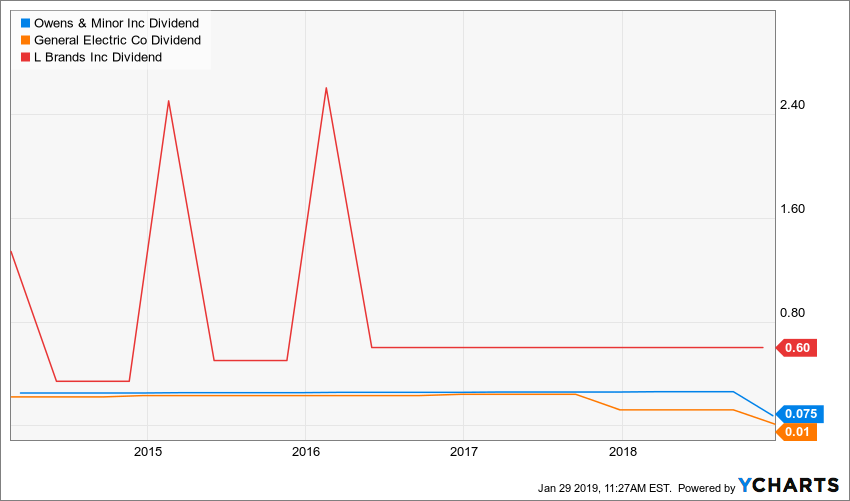850x501 pixels.
Task: Click the 0.80 y-axis label
Action: pyautogui.click(x=791, y=313)
